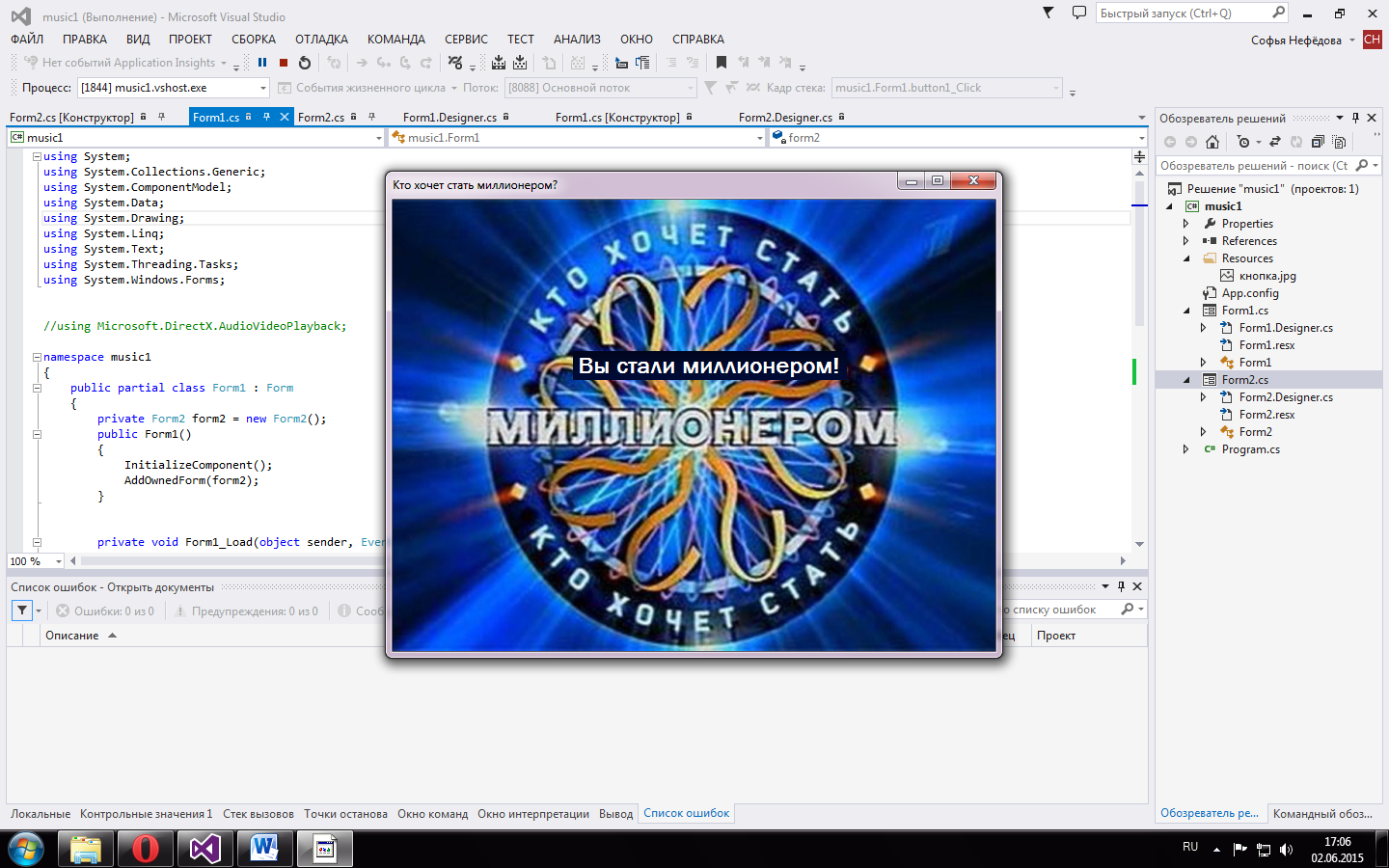Select App.config in Solution Explorer

click(x=1250, y=293)
